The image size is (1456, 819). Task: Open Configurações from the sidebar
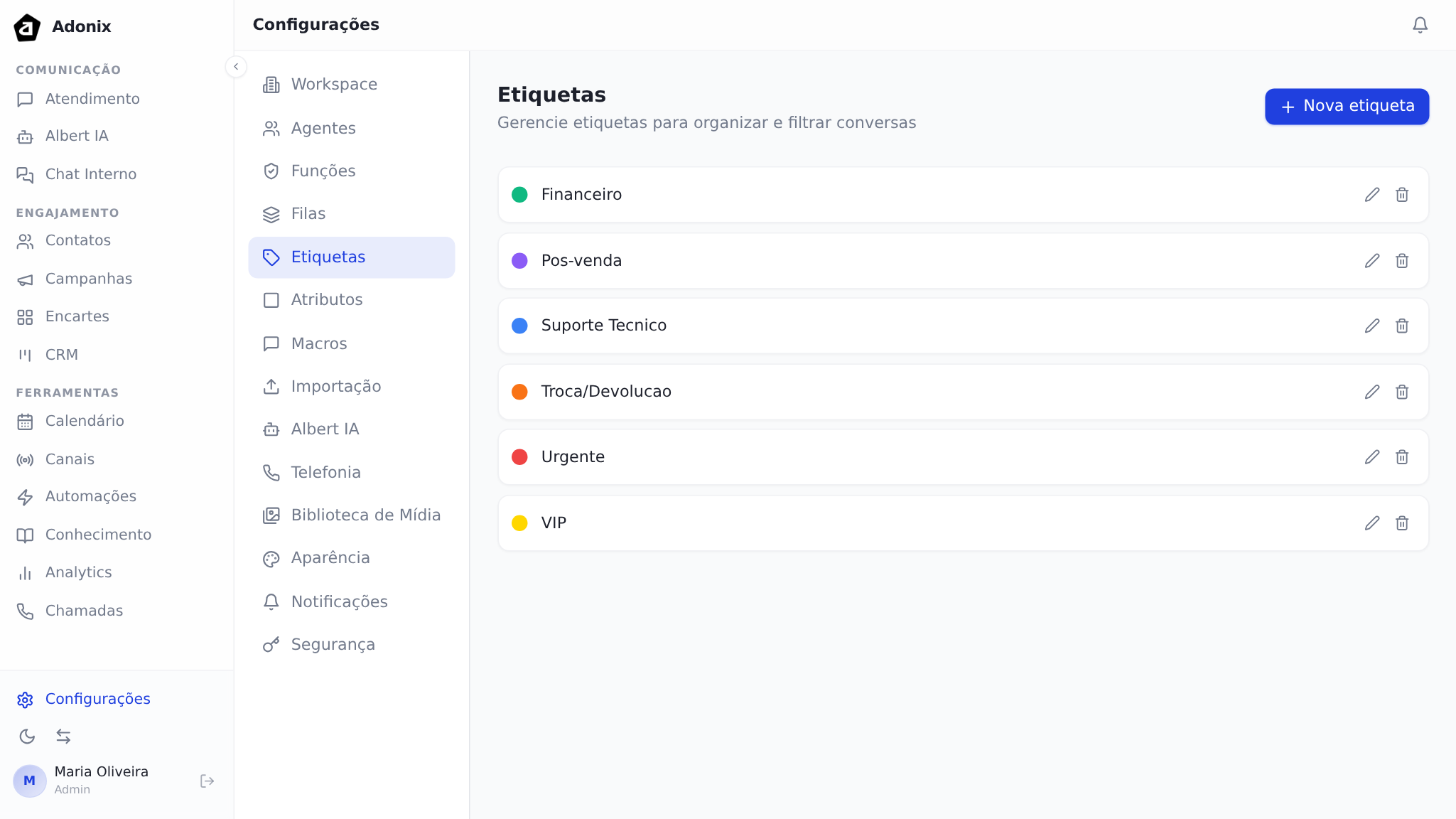point(97,699)
